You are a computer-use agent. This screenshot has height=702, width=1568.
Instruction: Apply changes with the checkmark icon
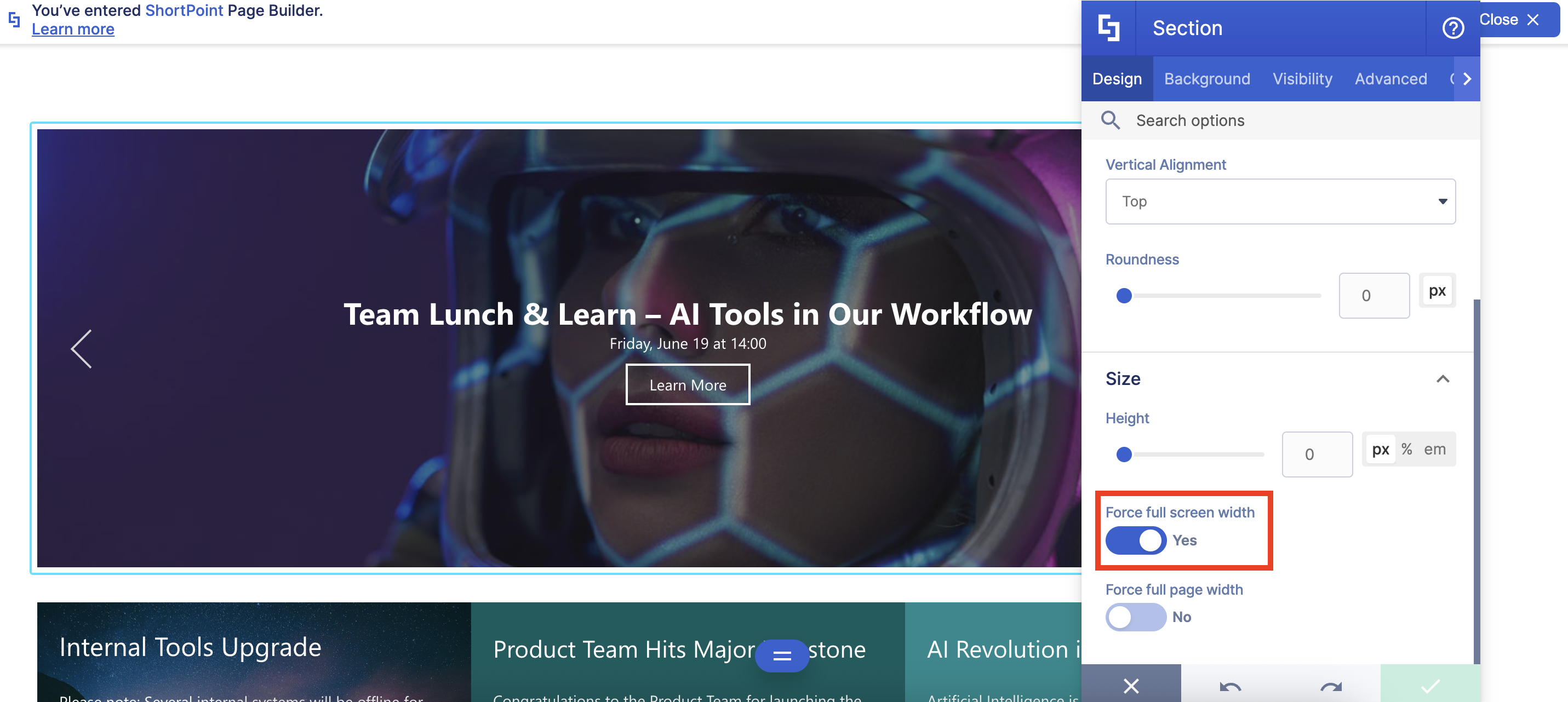point(1430,686)
